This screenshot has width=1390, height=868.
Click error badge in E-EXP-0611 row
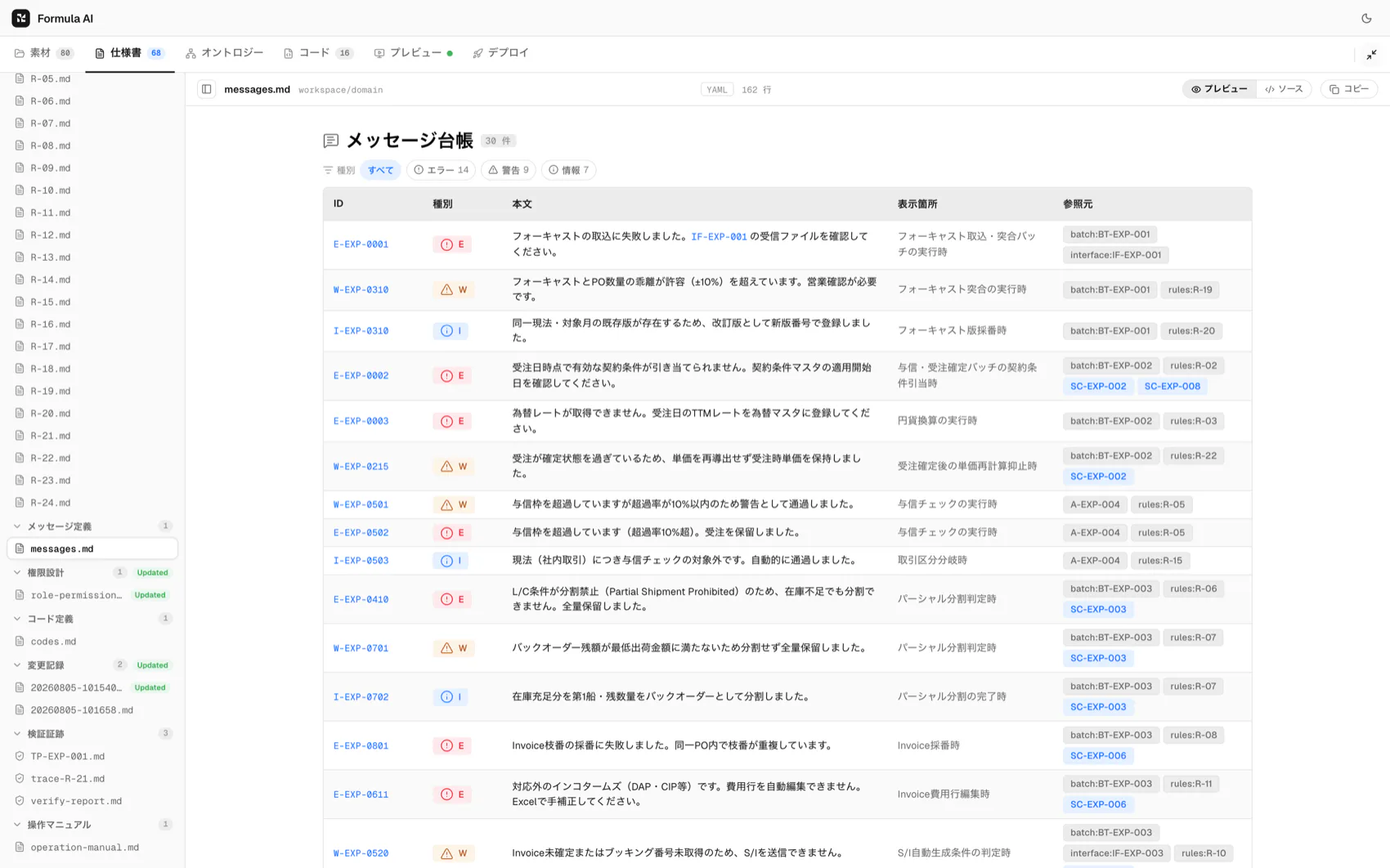tap(451, 794)
